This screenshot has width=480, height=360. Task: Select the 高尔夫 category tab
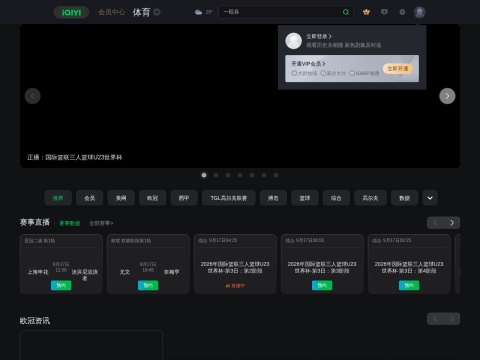click(370, 198)
